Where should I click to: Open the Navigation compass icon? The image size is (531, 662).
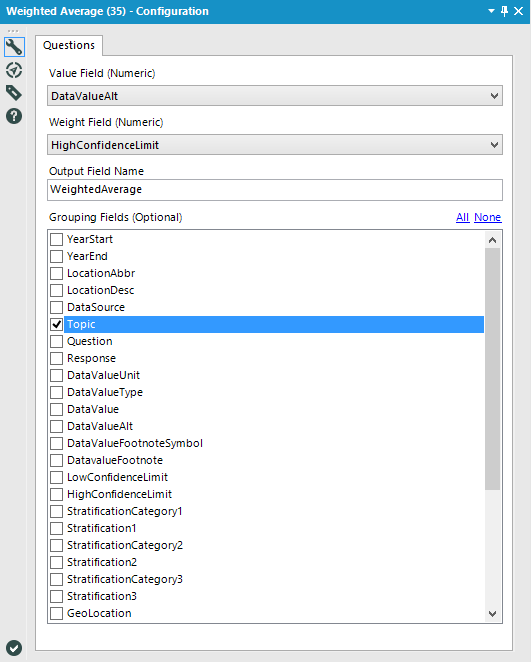14,70
